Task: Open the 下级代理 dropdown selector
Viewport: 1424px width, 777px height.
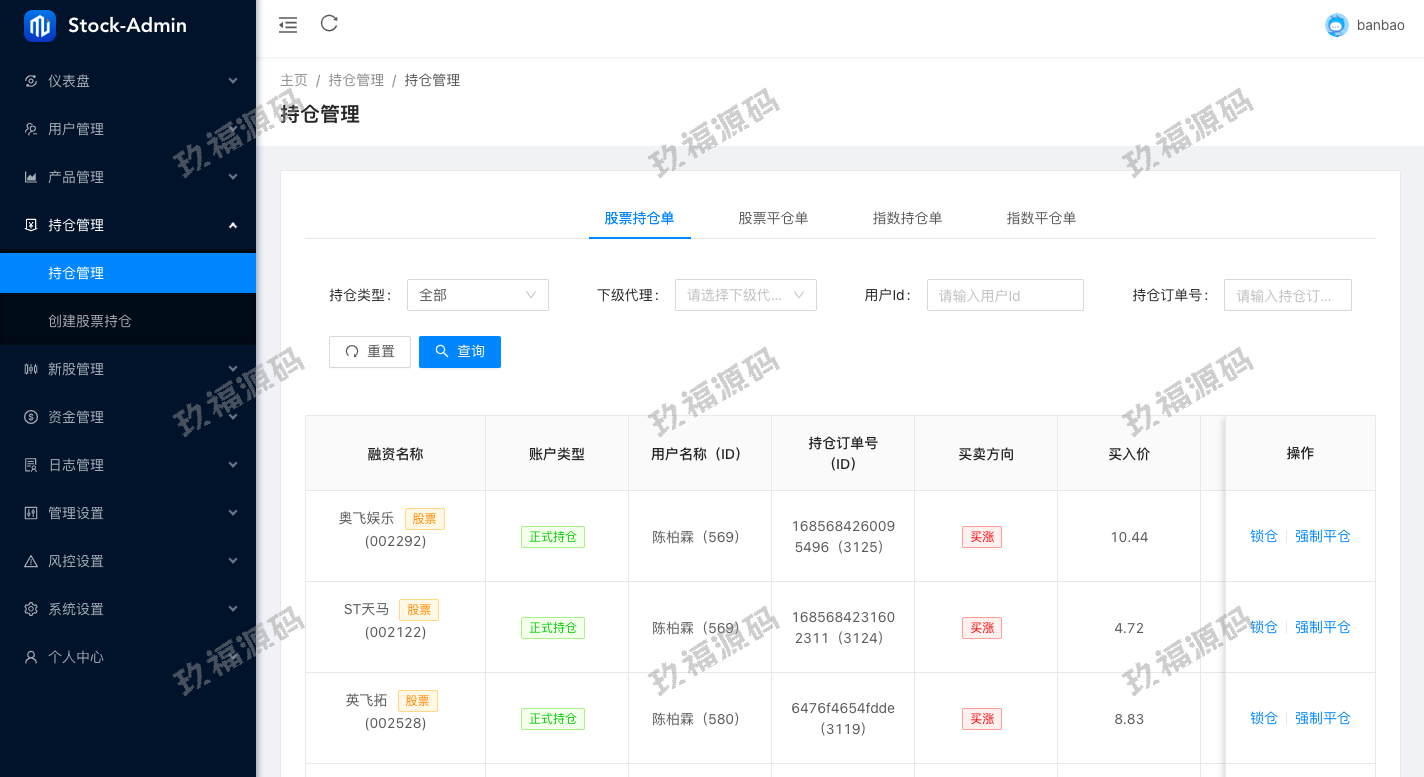Action: [x=745, y=295]
